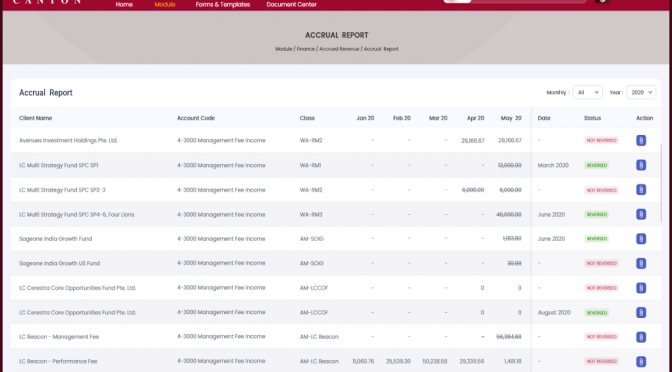Open action icon for SP4-6, Four Lions row
The image size is (672, 372).
641,214
